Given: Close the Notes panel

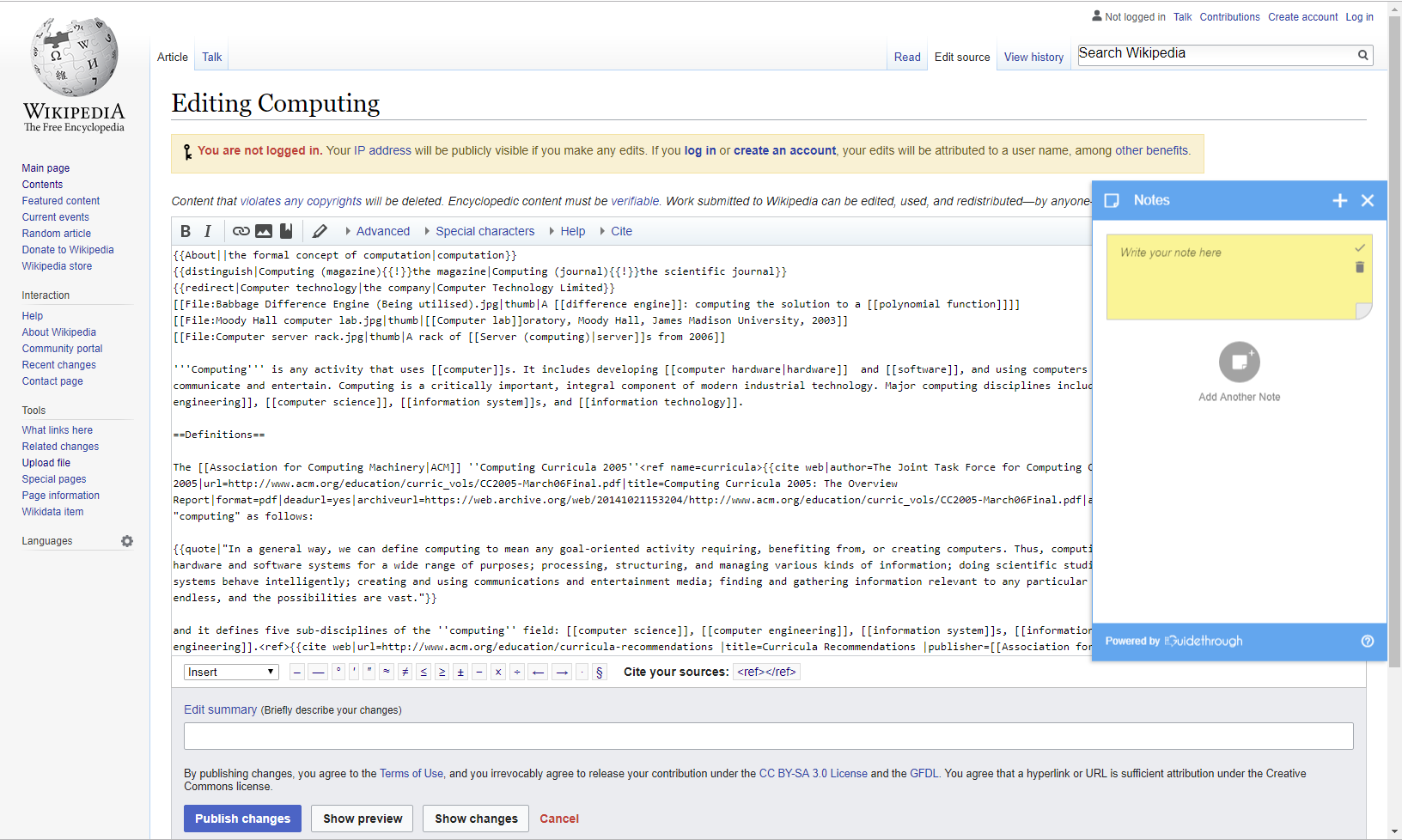Looking at the screenshot, I should pos(1368,200).
